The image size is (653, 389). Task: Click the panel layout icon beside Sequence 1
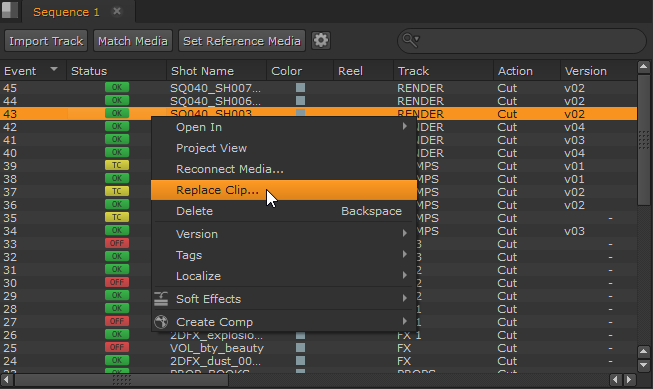pyautogui.click(x=10, y=10)
